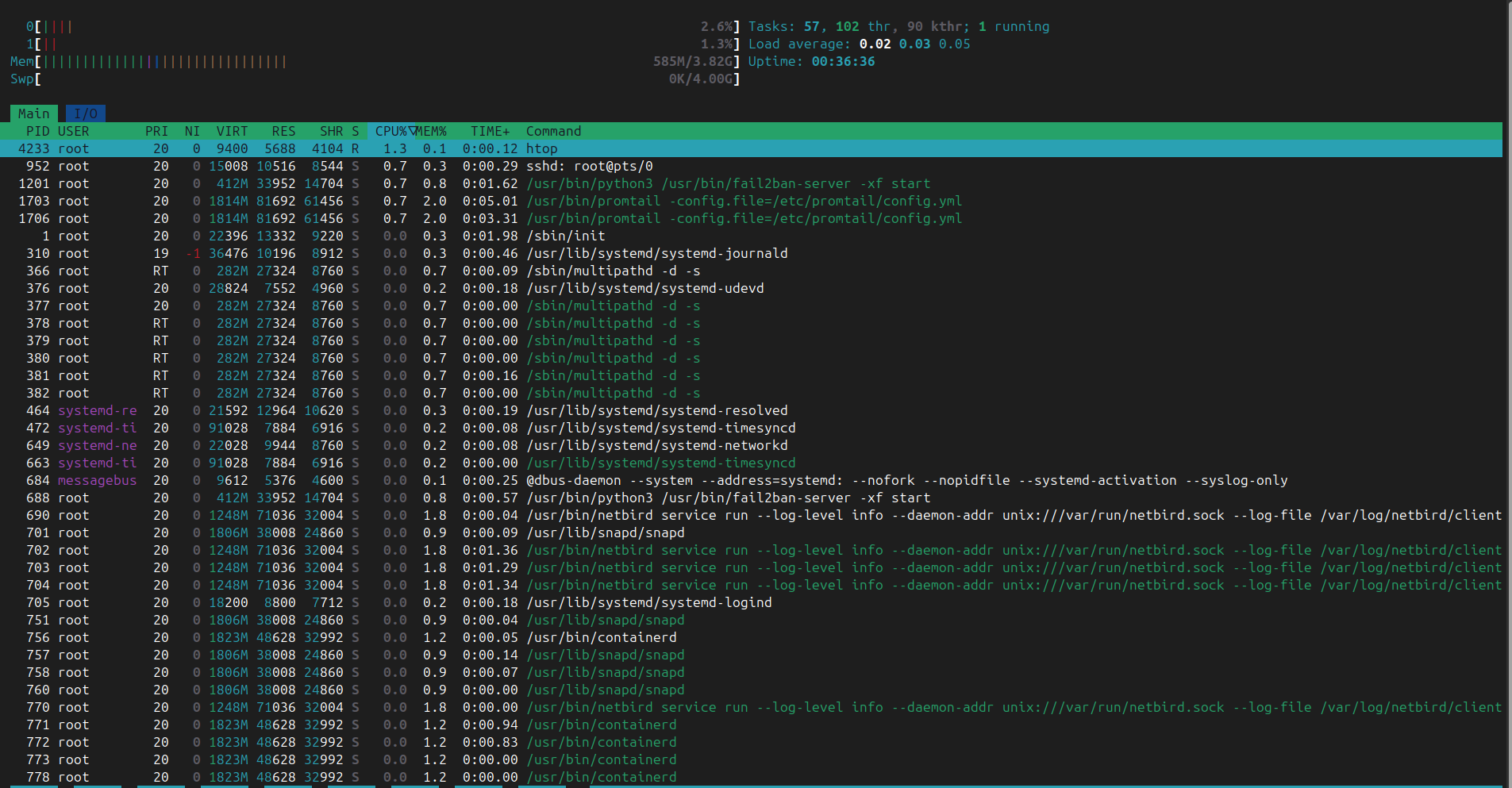Viewport: 1512px width, 788px height.
Task: Select promtail process with PID 1703
Action: pos(751,201)
